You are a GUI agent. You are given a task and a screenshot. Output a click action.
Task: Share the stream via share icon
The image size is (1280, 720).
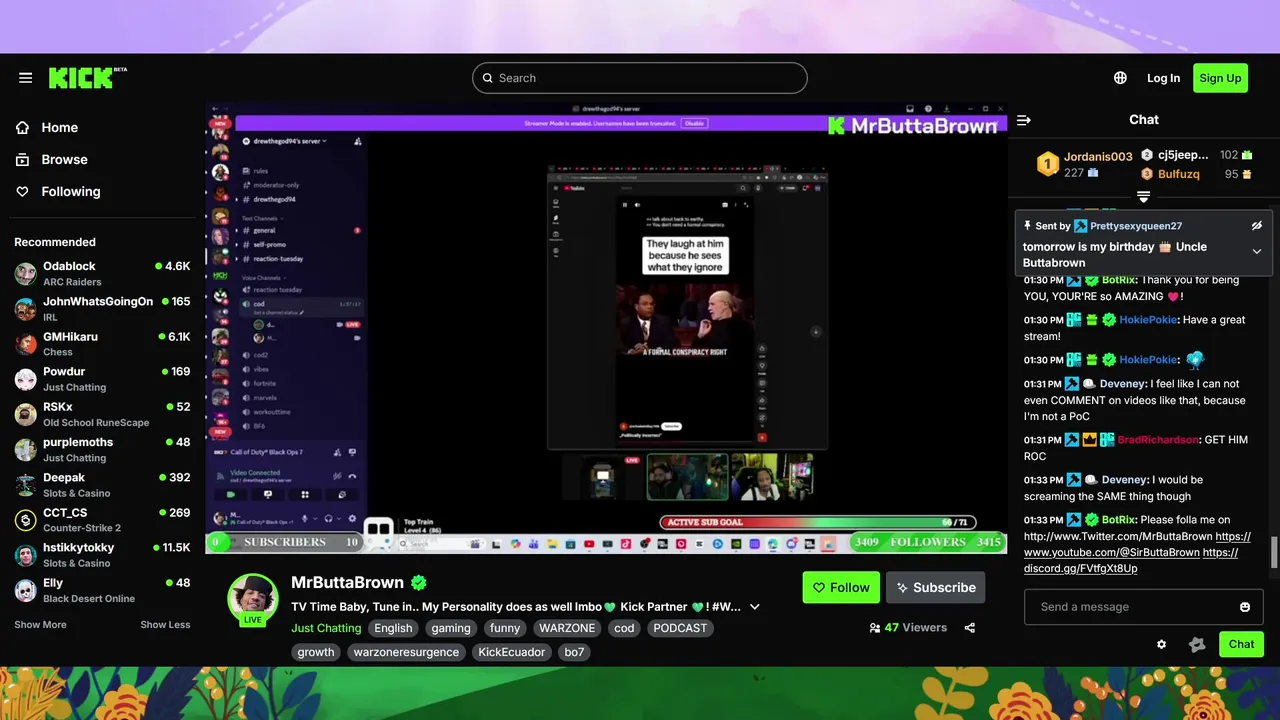pos(969,628)
